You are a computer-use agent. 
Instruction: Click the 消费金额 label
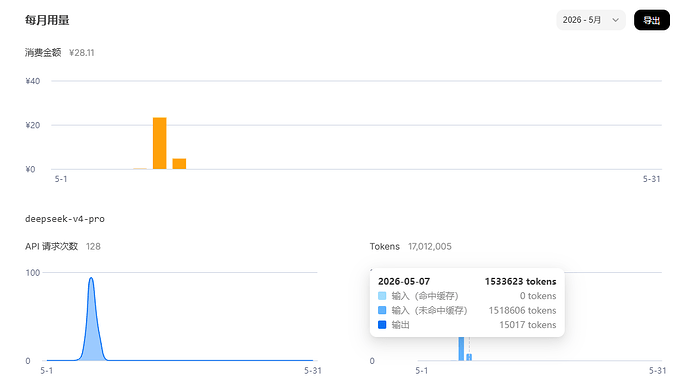[43, 53]
